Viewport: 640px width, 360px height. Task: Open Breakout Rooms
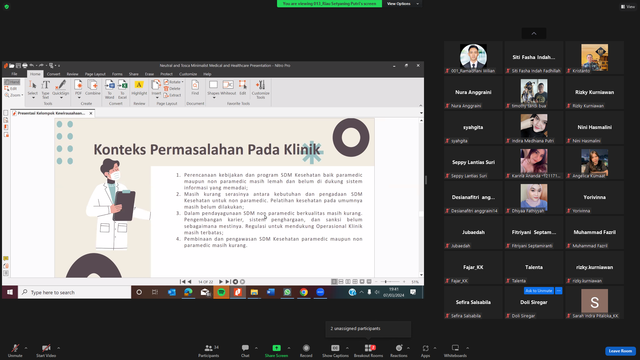pos(369,350)
